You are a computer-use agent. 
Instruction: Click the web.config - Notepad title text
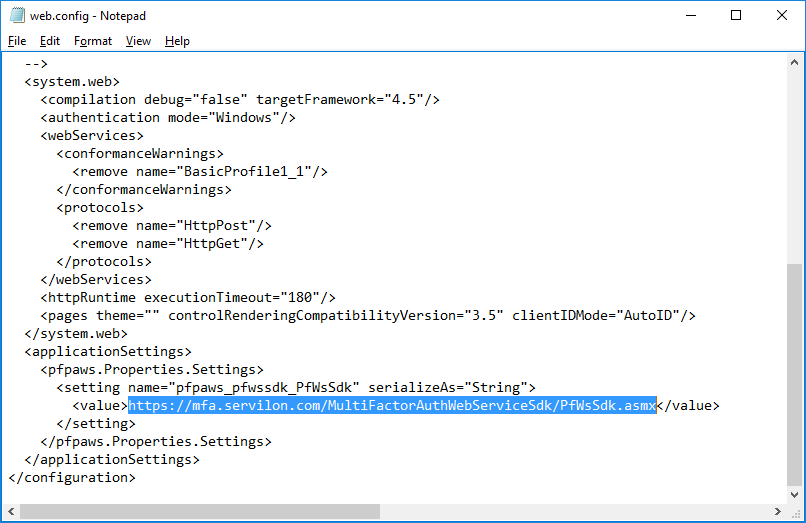click(x=88, y=16)
